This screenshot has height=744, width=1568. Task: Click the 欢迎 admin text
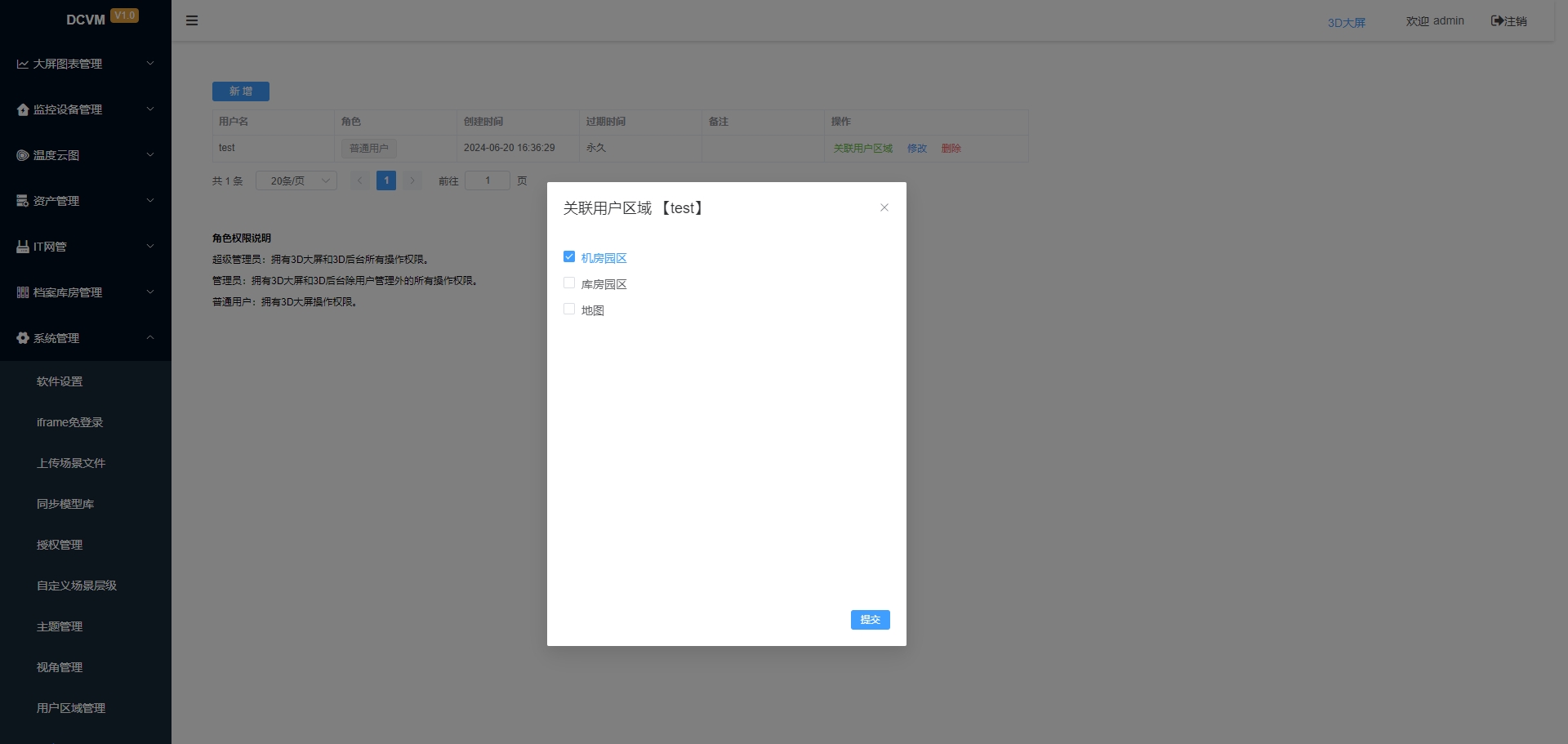1435,21
